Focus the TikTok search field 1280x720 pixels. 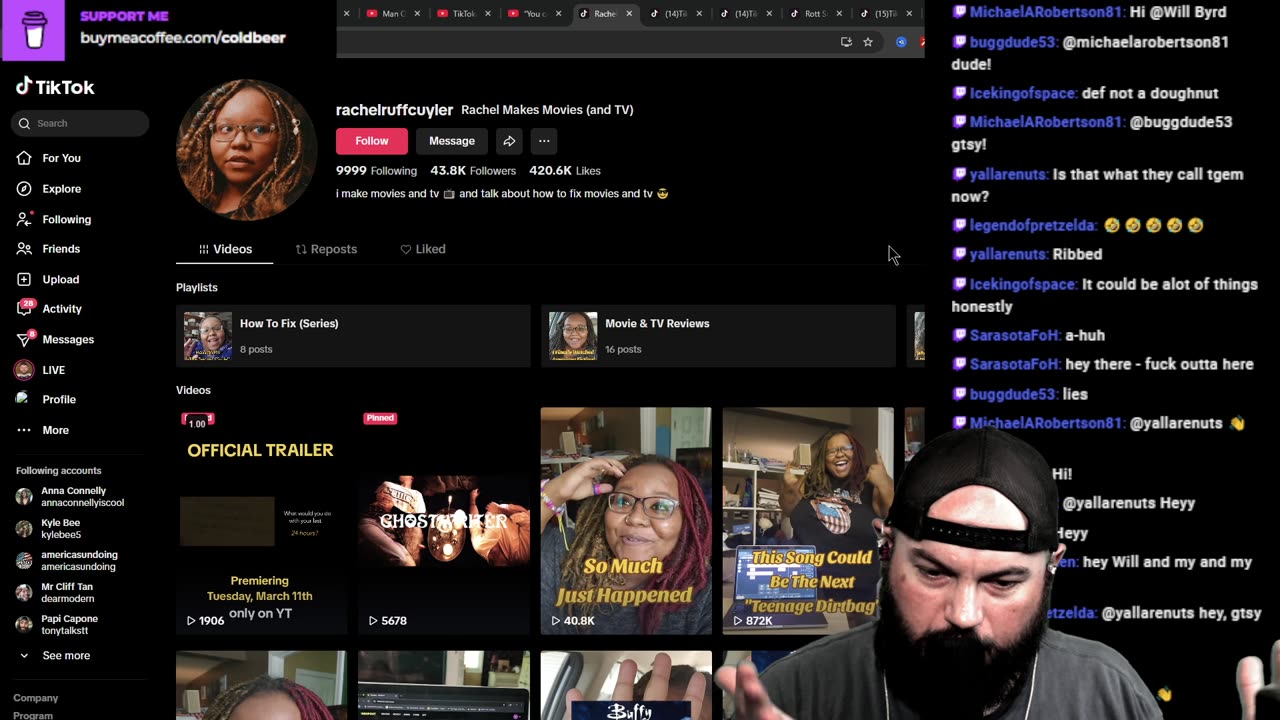pos(80,123)
